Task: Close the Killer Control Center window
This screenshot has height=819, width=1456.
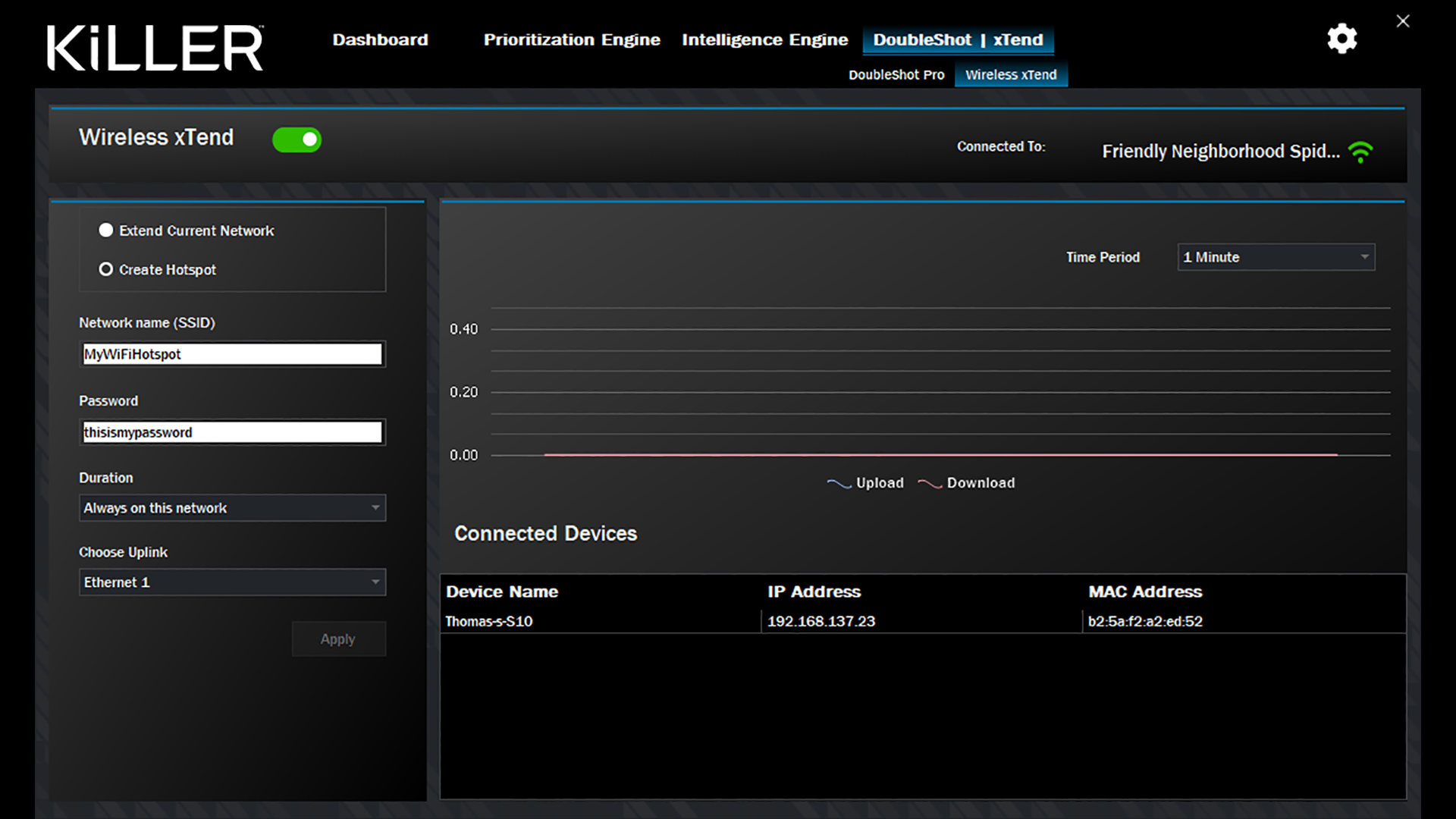Action: click(1403, 21)
